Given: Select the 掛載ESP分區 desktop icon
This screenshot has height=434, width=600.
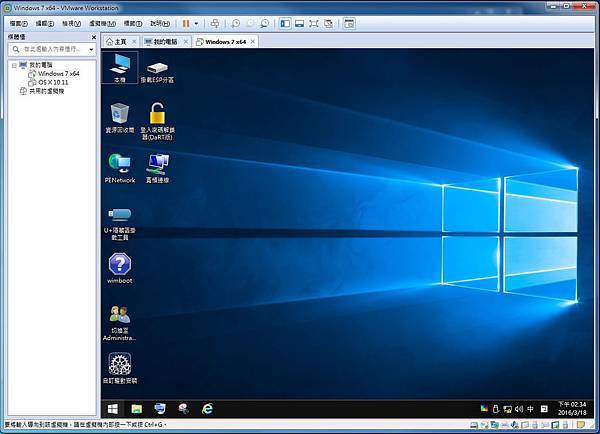Looking at the screenshot, I should point(157,72).
